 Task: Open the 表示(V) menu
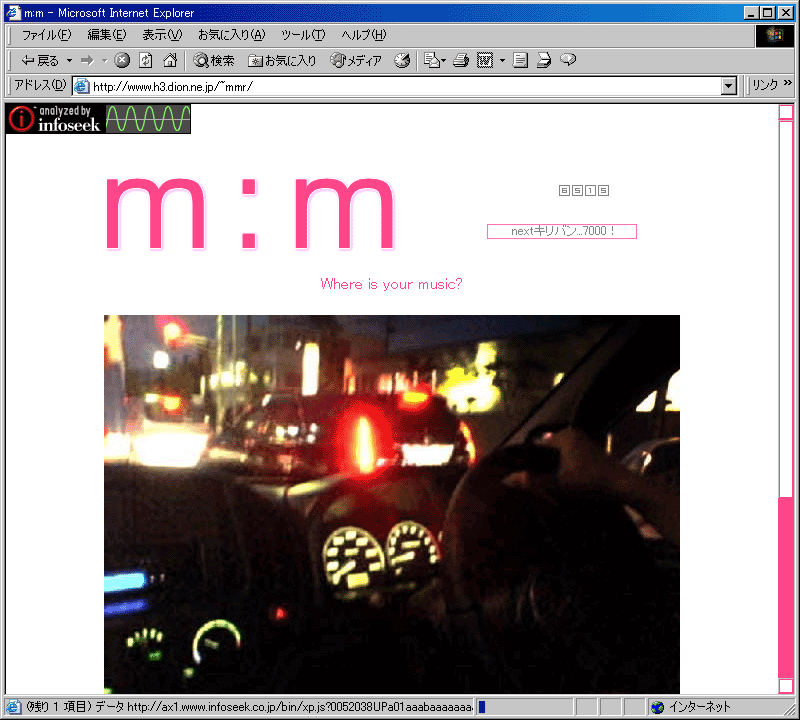point(162,35)
